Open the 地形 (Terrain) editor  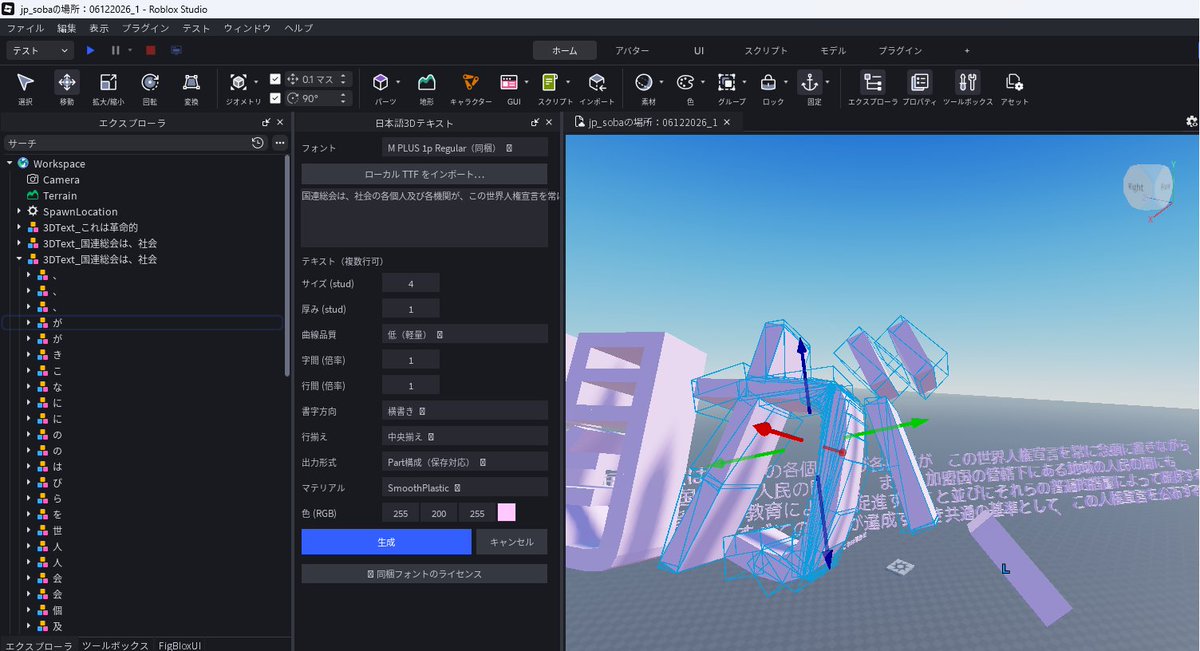427,83
